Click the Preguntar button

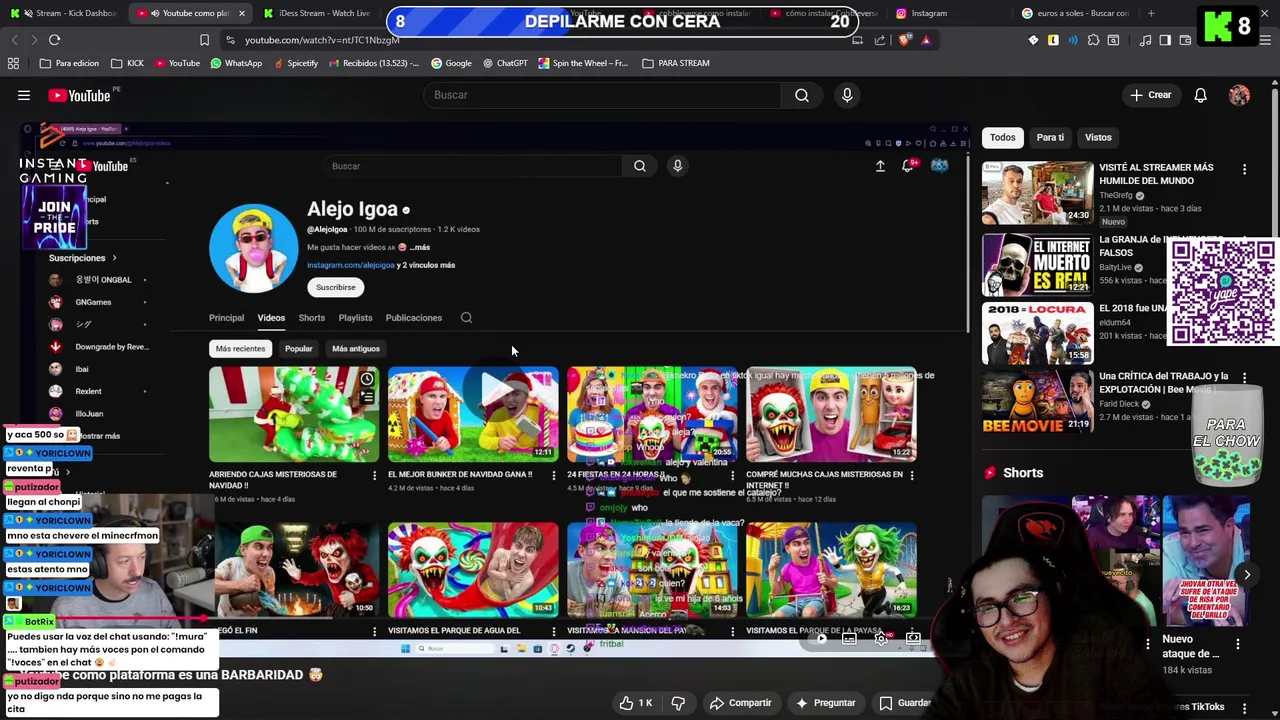(825, 703)
